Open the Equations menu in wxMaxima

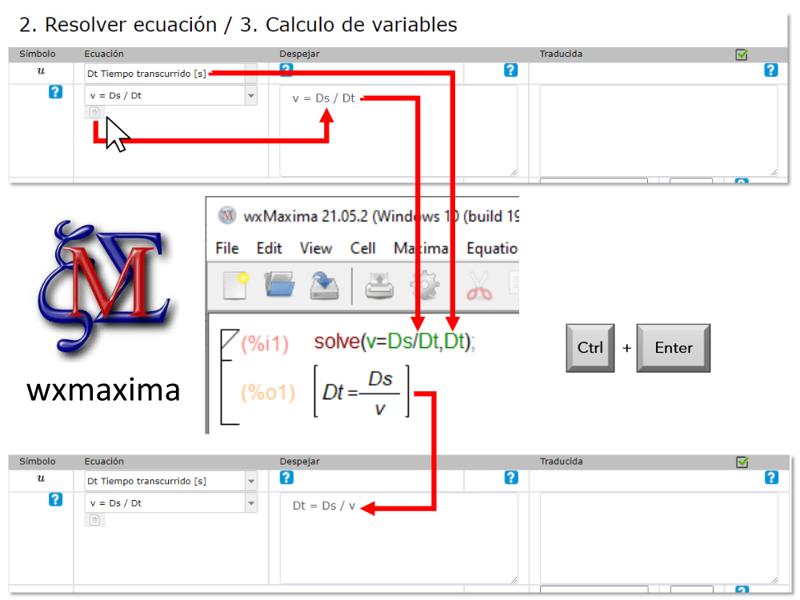tap(492, 248)
